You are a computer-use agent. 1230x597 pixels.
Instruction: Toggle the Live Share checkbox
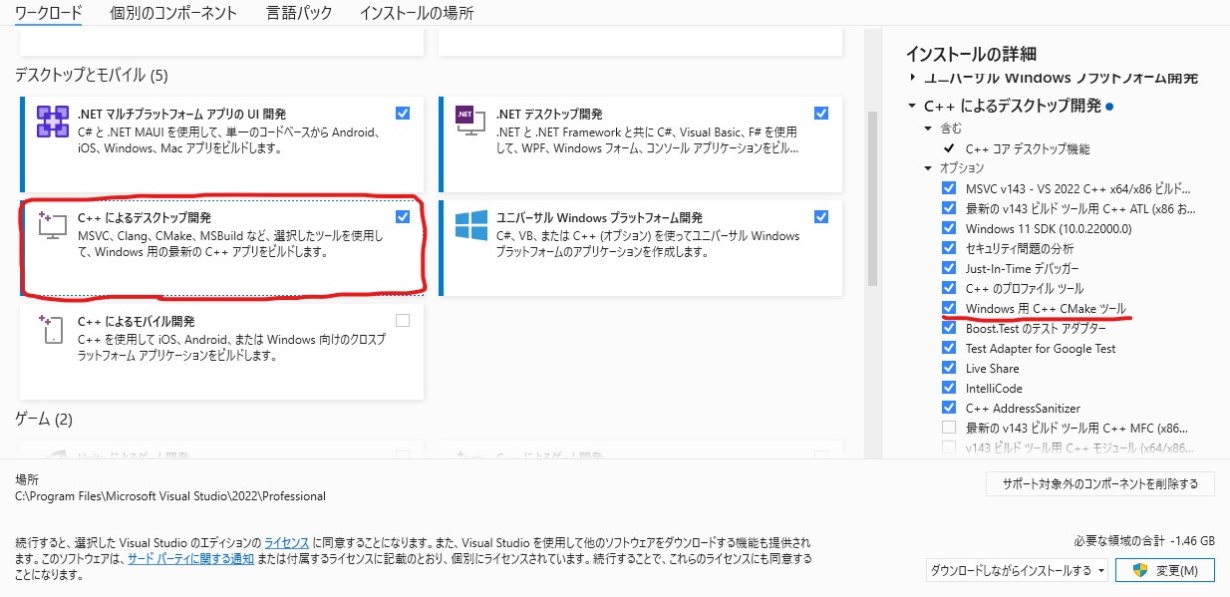(948, 368)
